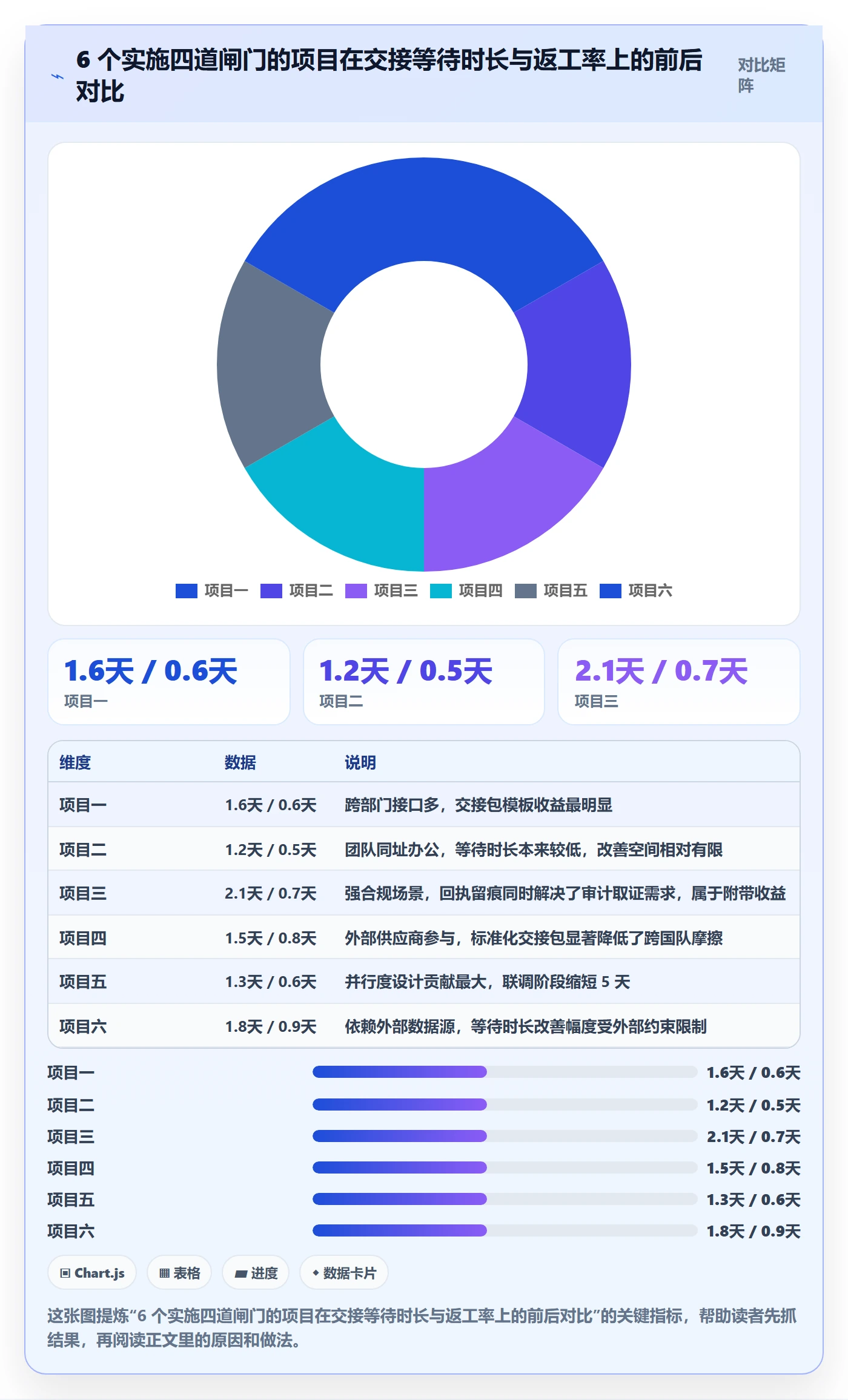This screenshot has width=848, height=1400.
Task: Click the 1.8天 / 0.9天 progress value label
Action: tap(754, 1231)
